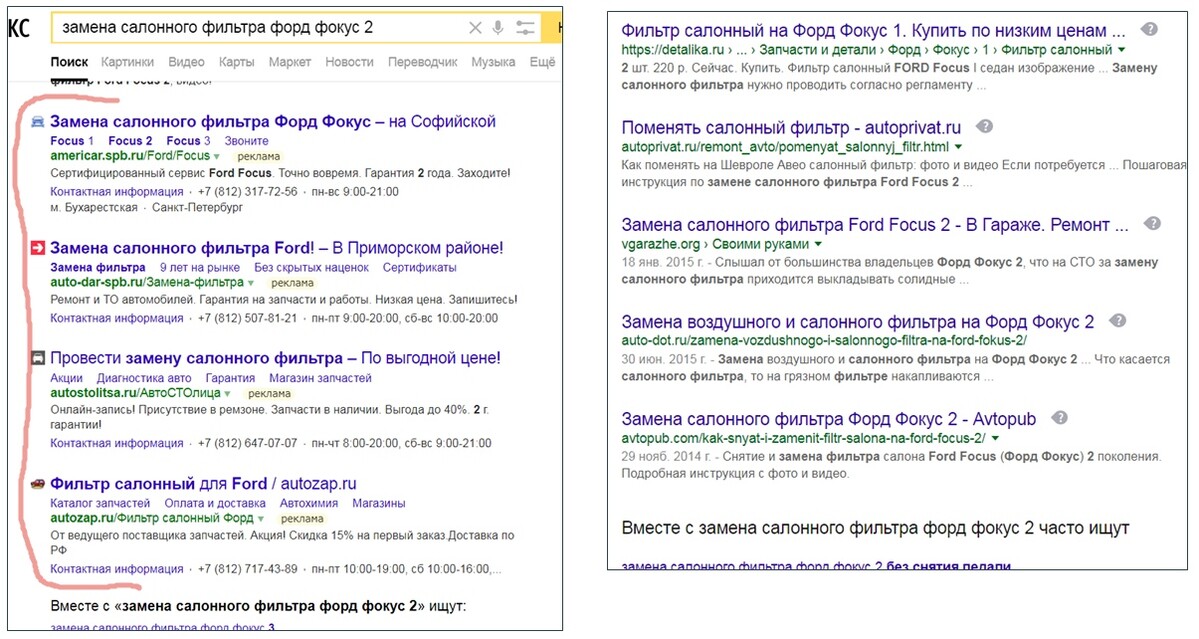Click '9 лет на рынке' sitelink
The height and width of the screenshot is (639, 1199).
coord(200,268)
